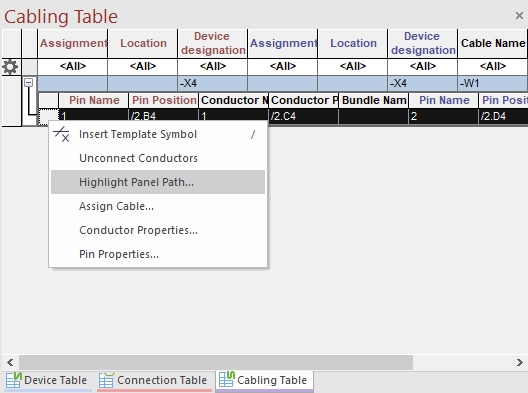This screenshot has width=528, height=393.
Task: Open Assign Cable... from context menu
Action: (x=158, y=206)
